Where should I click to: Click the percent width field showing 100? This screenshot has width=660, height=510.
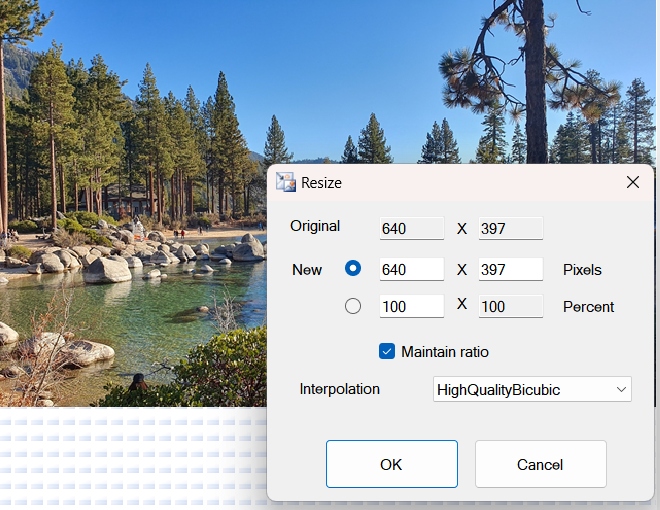click(412, 306)
